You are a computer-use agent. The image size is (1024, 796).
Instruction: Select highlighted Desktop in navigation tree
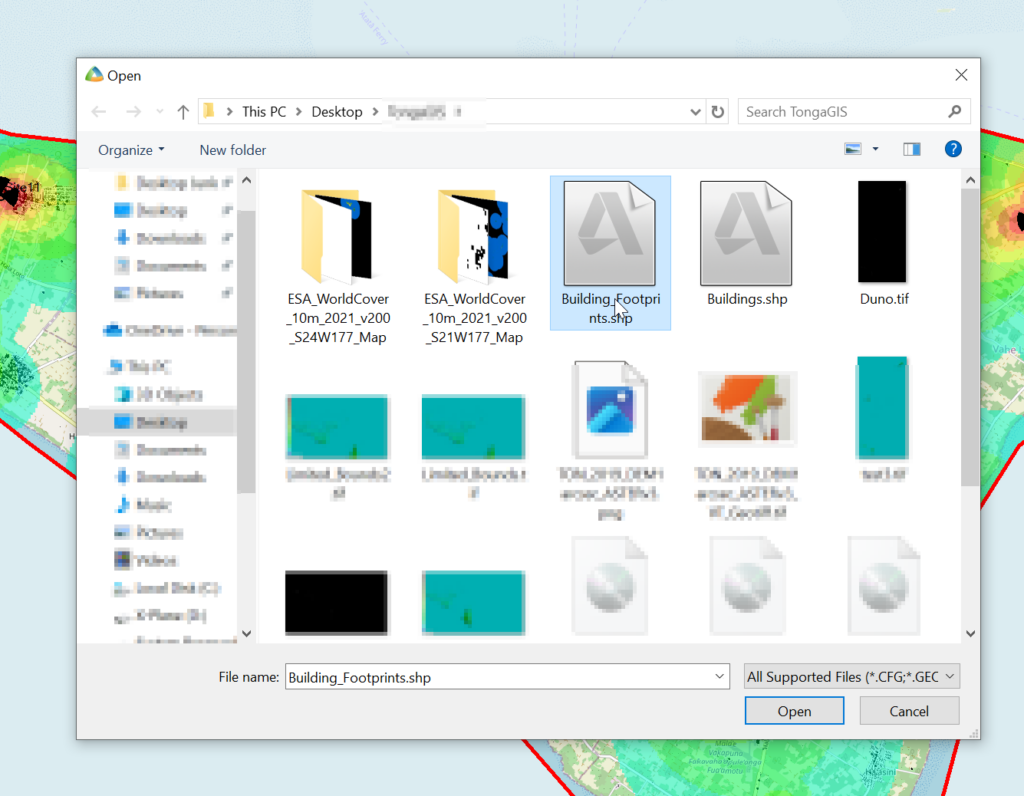pyautogui.click(x=157, y=422)
